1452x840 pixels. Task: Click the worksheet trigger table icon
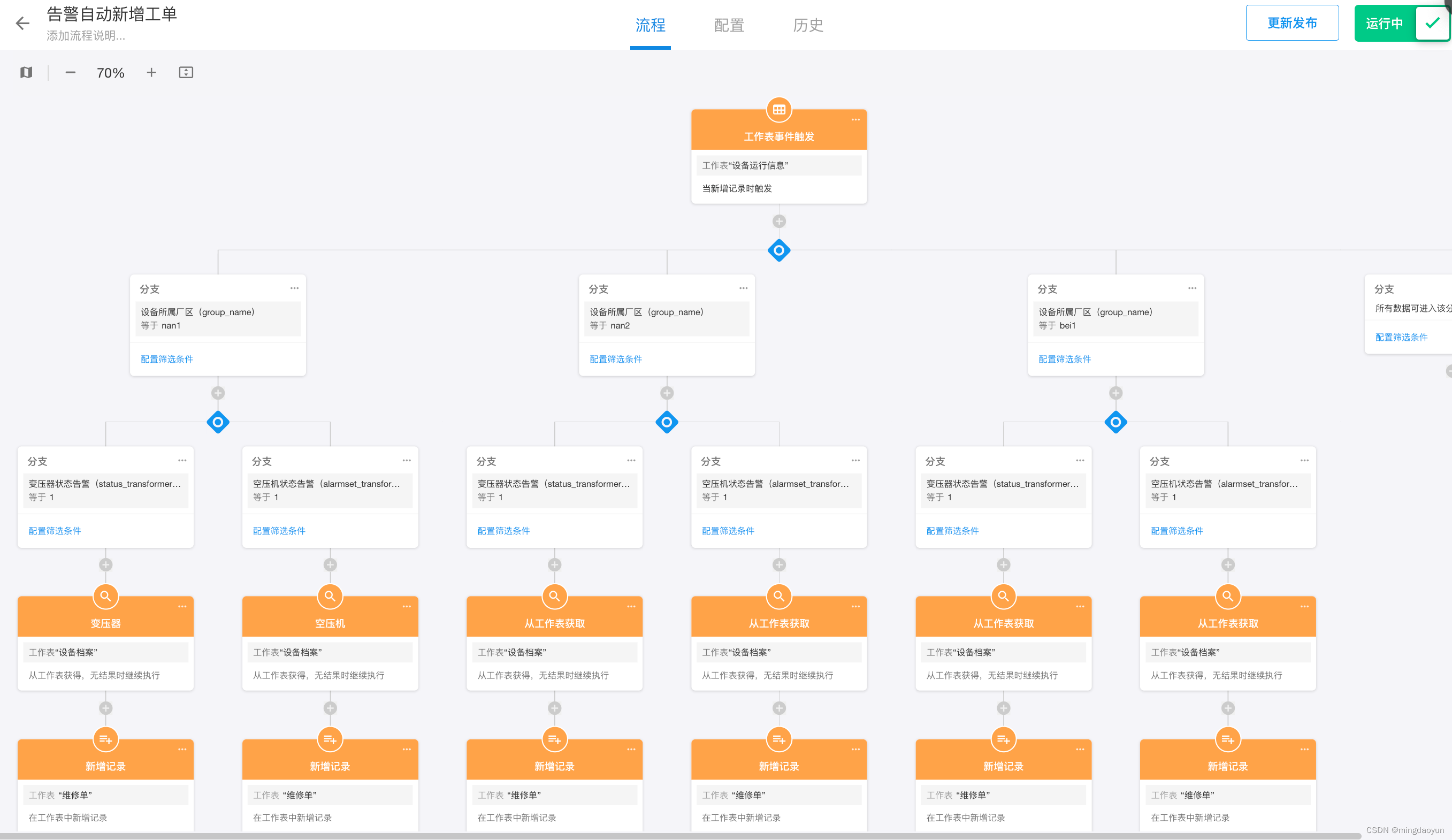pyautogui.click(x=779, y=110)
